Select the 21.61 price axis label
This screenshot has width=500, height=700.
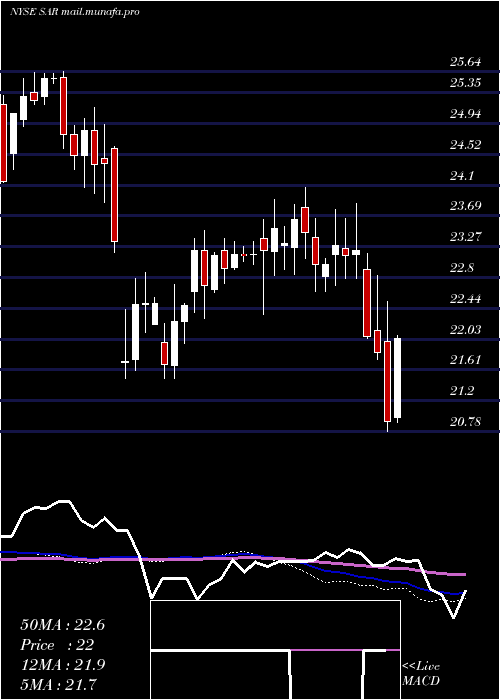point(466,360)
